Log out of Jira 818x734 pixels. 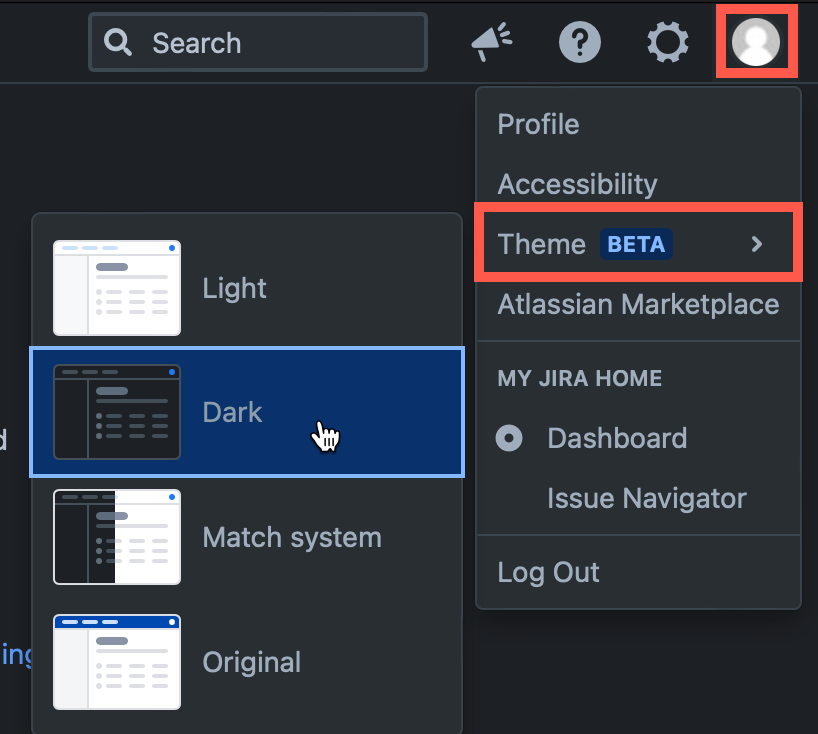(x=548, y=571)
